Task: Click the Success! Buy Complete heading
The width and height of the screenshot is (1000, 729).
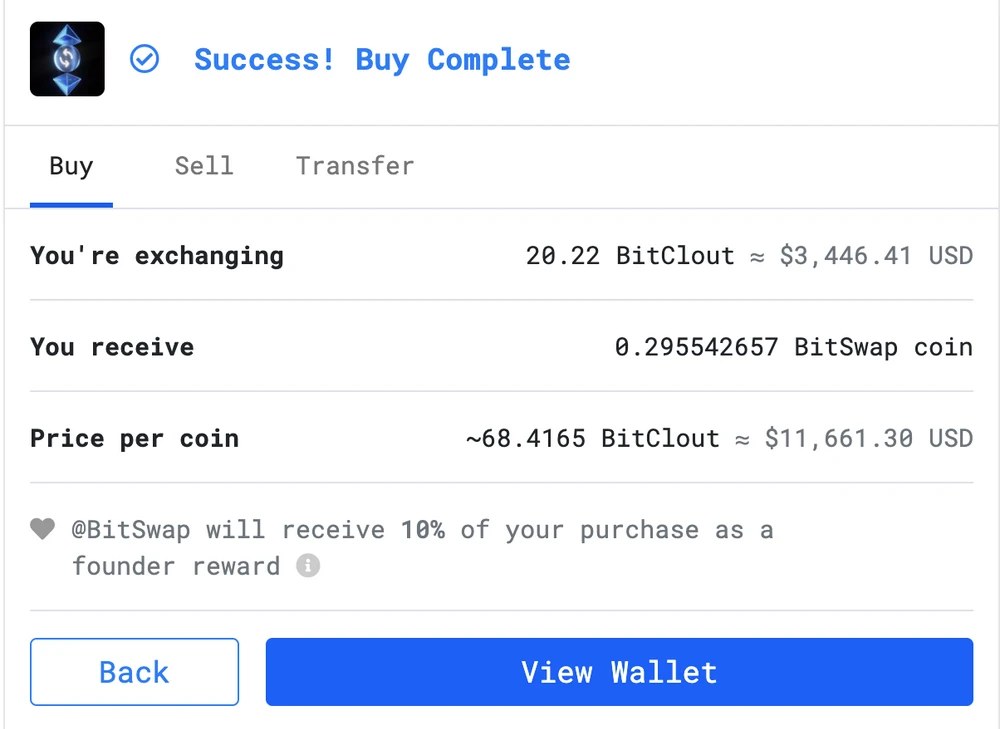Action: click(x=381, y=60)
